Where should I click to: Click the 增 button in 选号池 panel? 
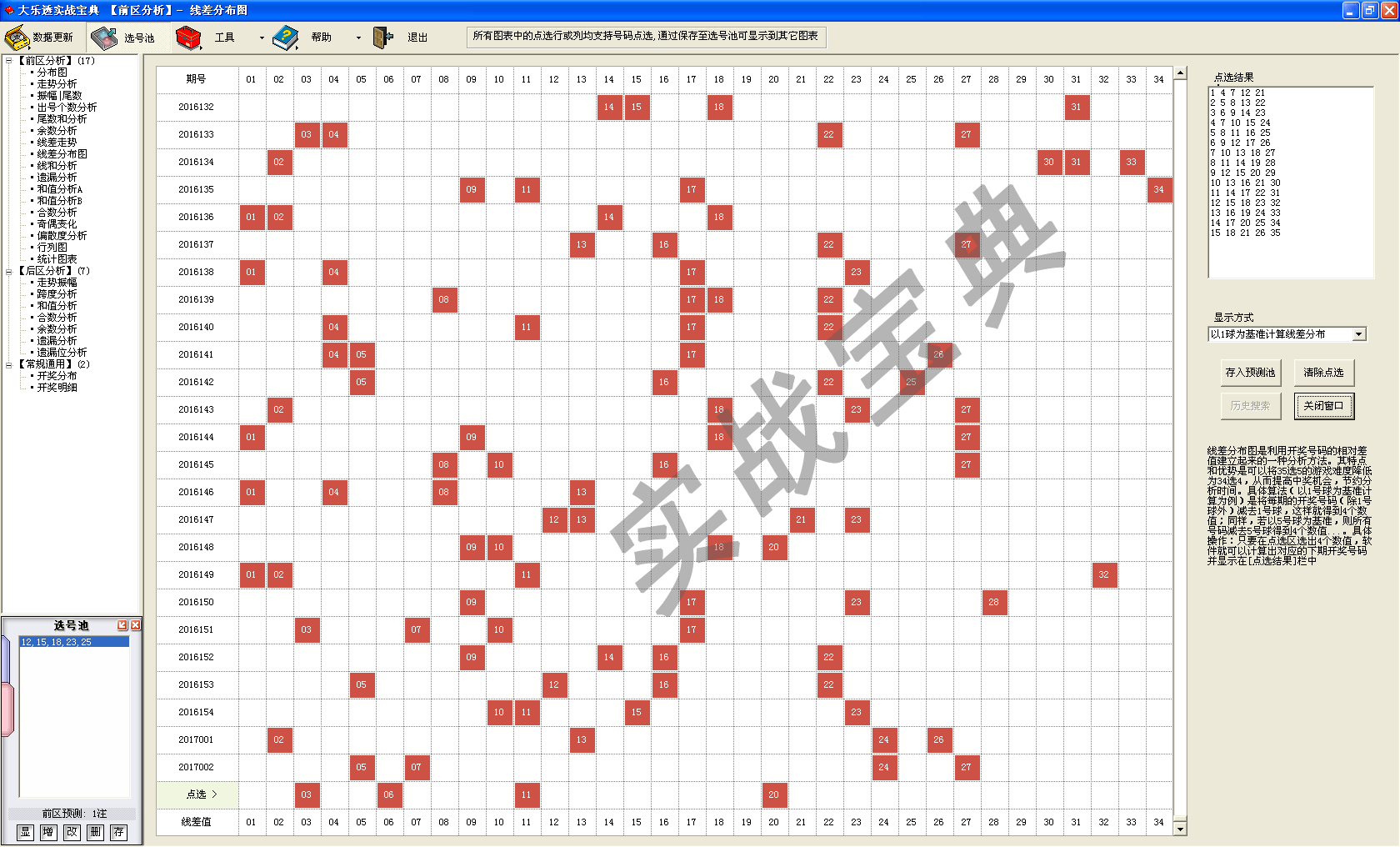(x=49, y=832)
